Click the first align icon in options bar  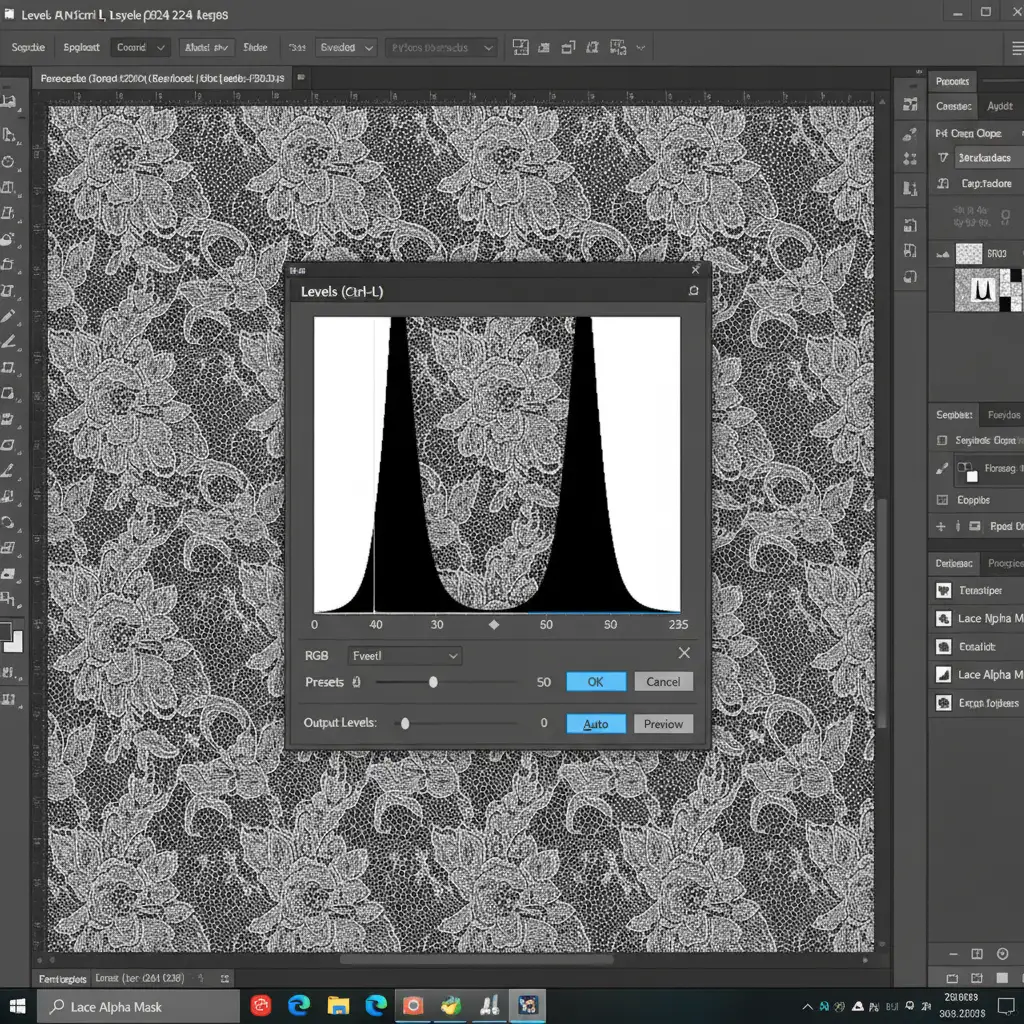click(x=520, y=47)
